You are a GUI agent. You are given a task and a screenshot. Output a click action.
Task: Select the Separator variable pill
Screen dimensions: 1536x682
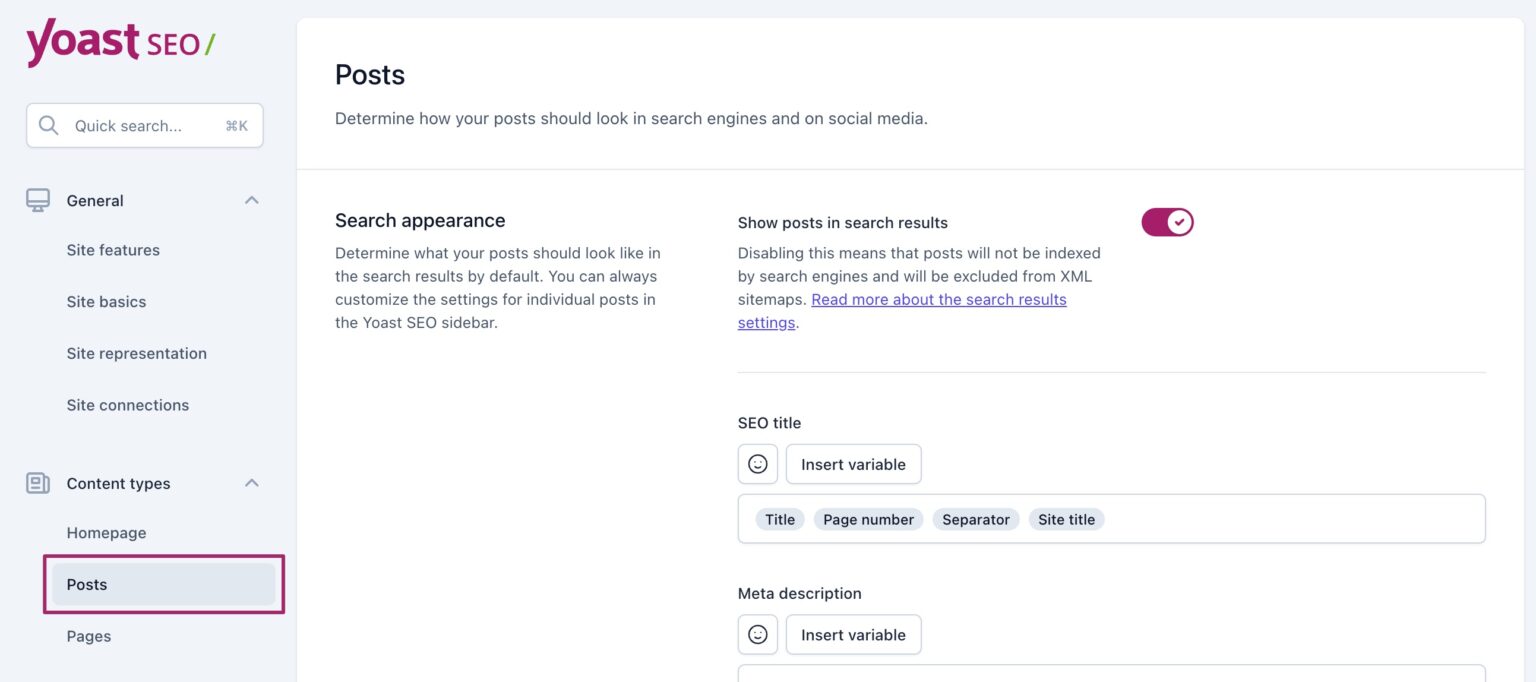point(975,519)
